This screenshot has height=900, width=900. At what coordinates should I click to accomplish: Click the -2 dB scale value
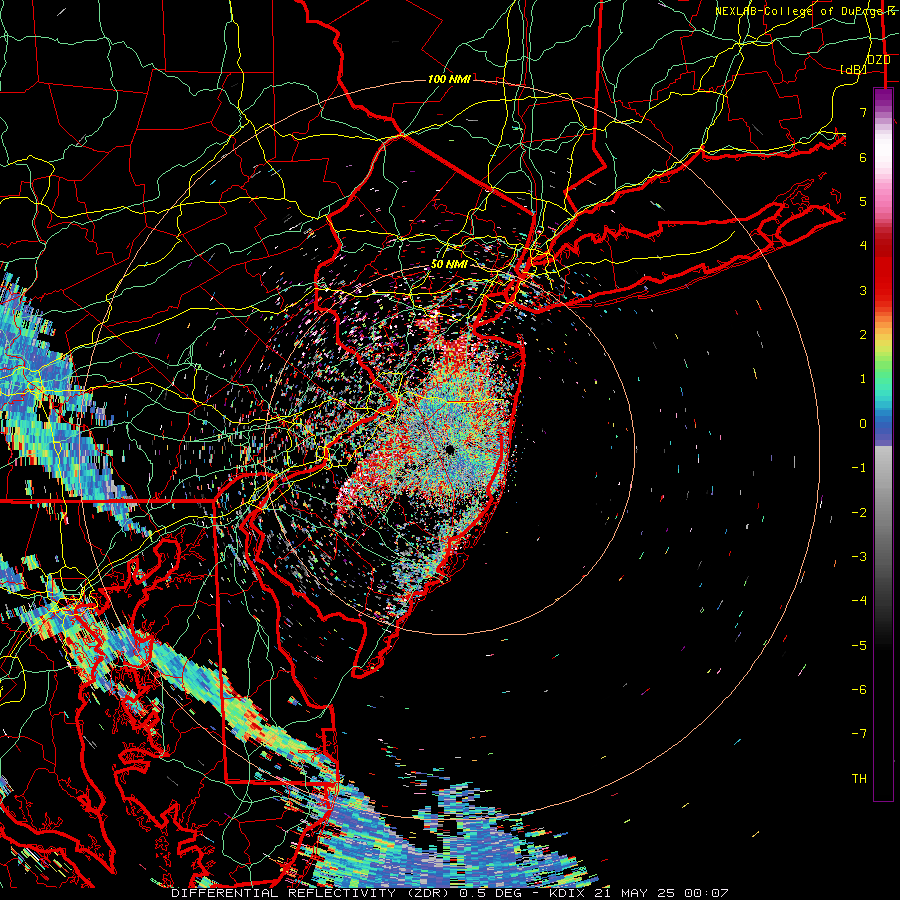(859, 513)
